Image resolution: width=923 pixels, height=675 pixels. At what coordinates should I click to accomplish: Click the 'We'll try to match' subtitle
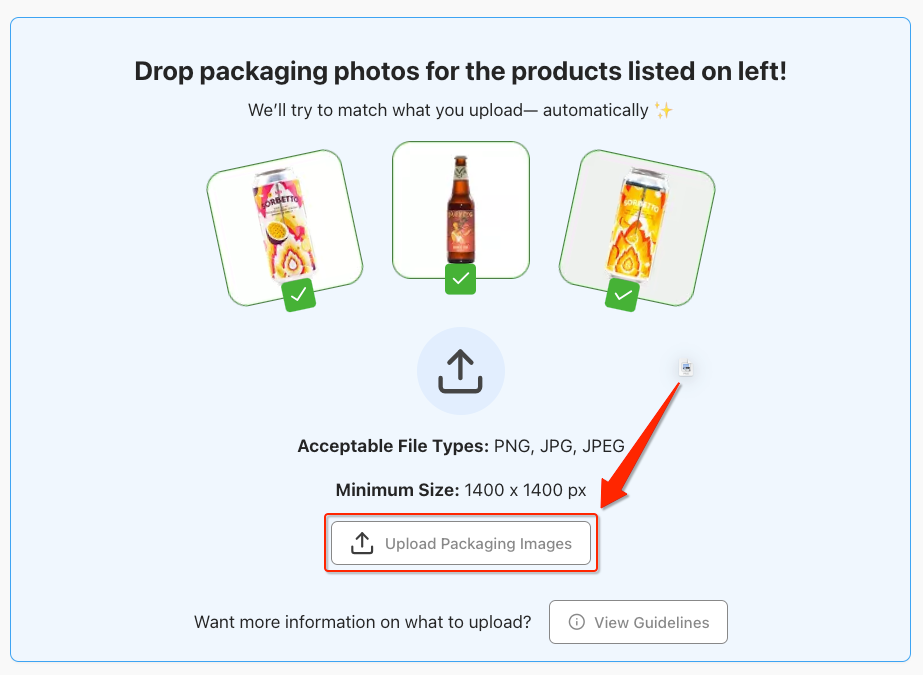point(448,110)
